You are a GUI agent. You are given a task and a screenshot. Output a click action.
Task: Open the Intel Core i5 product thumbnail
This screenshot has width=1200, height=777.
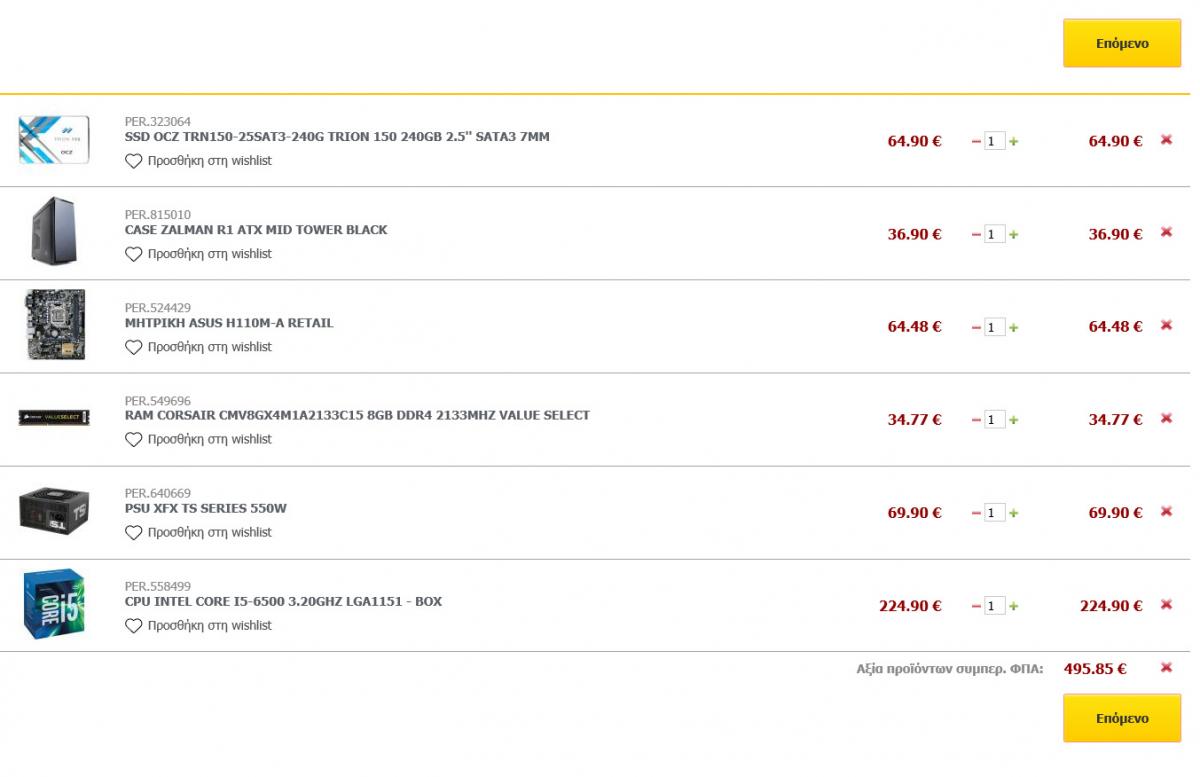[x=54, y=604]
